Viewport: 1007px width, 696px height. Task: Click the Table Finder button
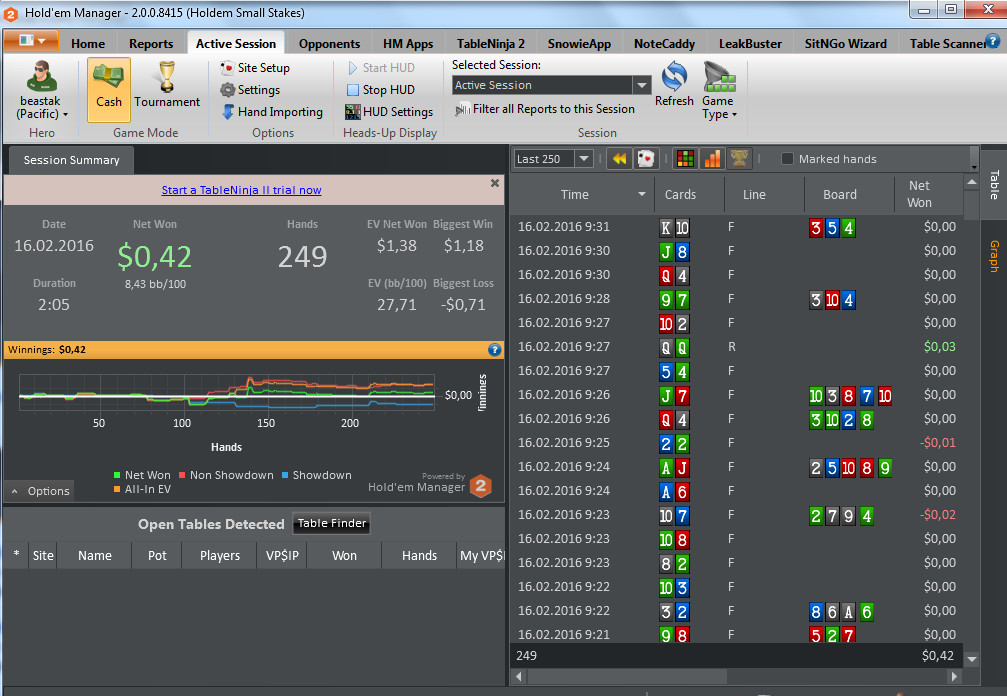(x=331, y=523)
